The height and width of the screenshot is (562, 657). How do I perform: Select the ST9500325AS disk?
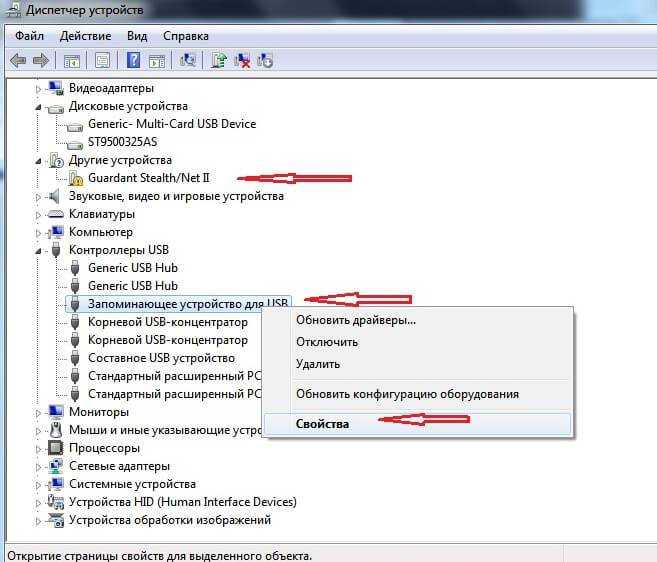pos(122,142)
